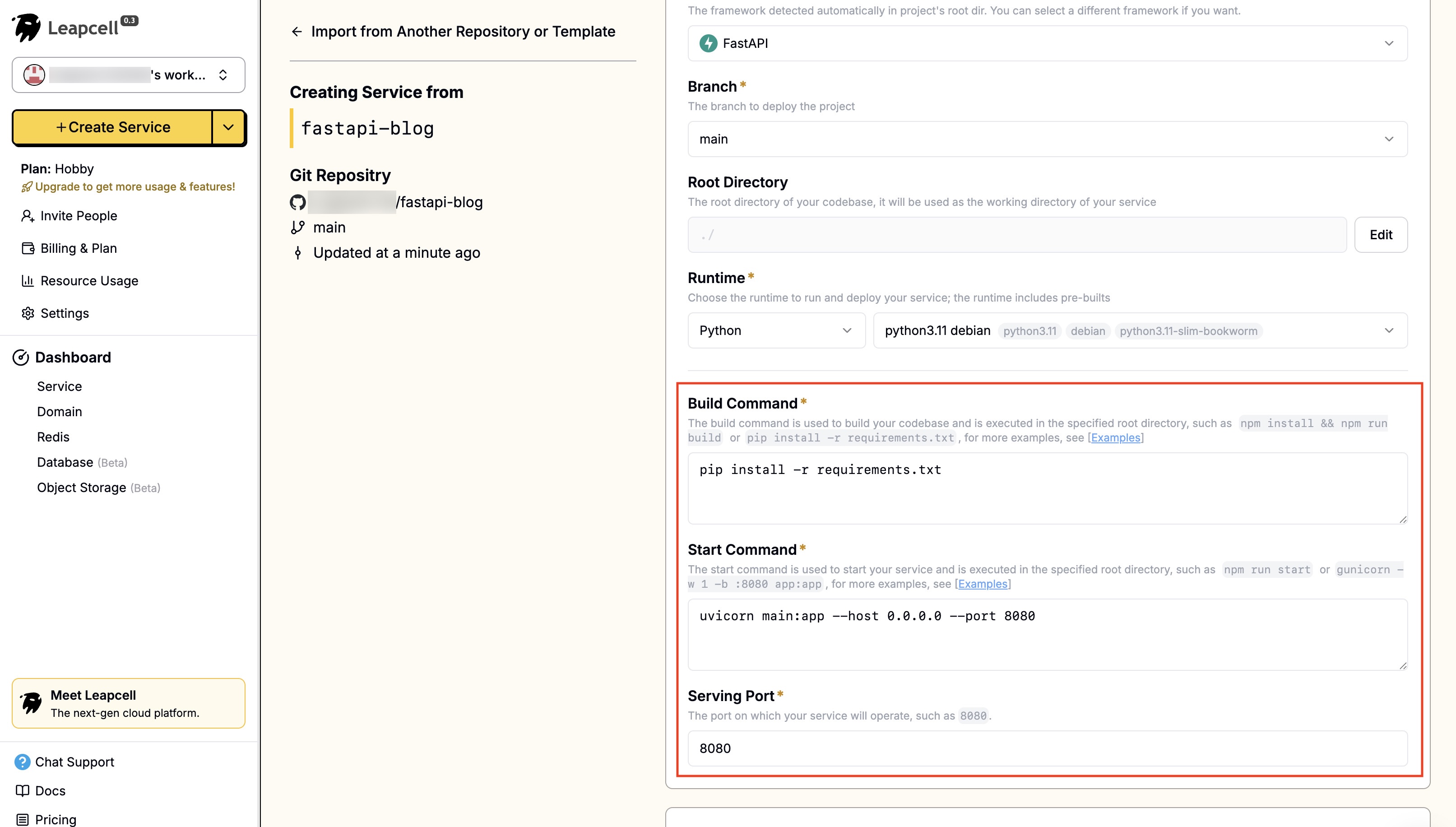
Task: Open the Examples link under Build Command
Action: (x=1115, y=437)
